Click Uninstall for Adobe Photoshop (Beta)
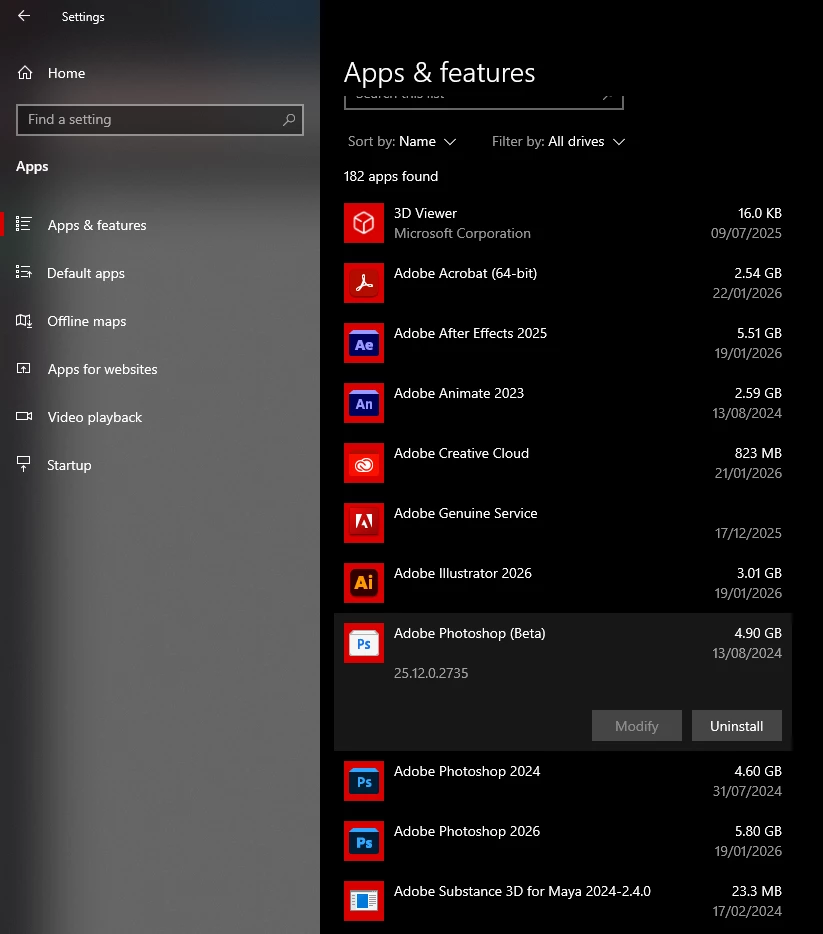 click(737, 726)
